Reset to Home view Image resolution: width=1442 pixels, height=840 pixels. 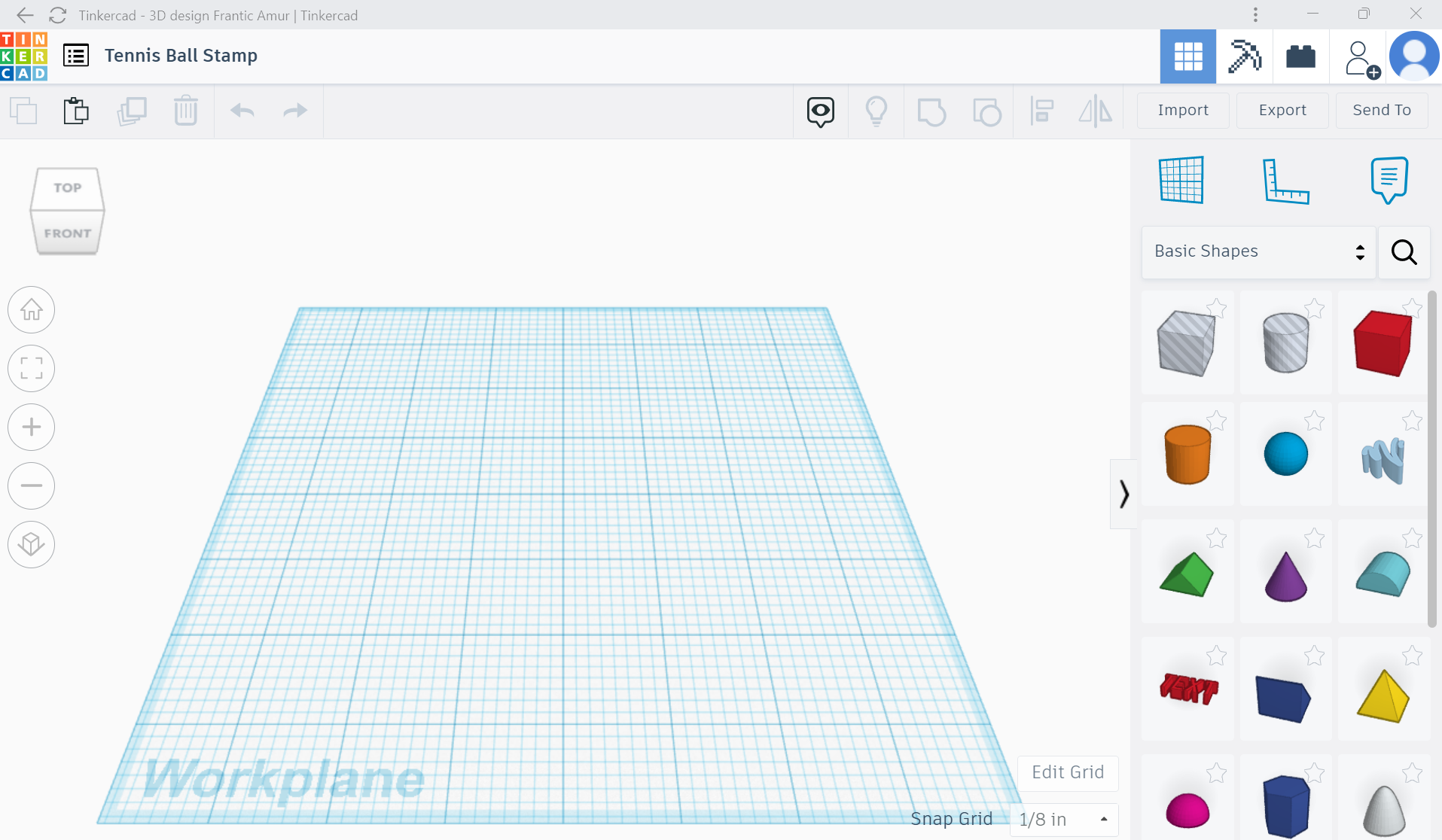pos(31,309)
